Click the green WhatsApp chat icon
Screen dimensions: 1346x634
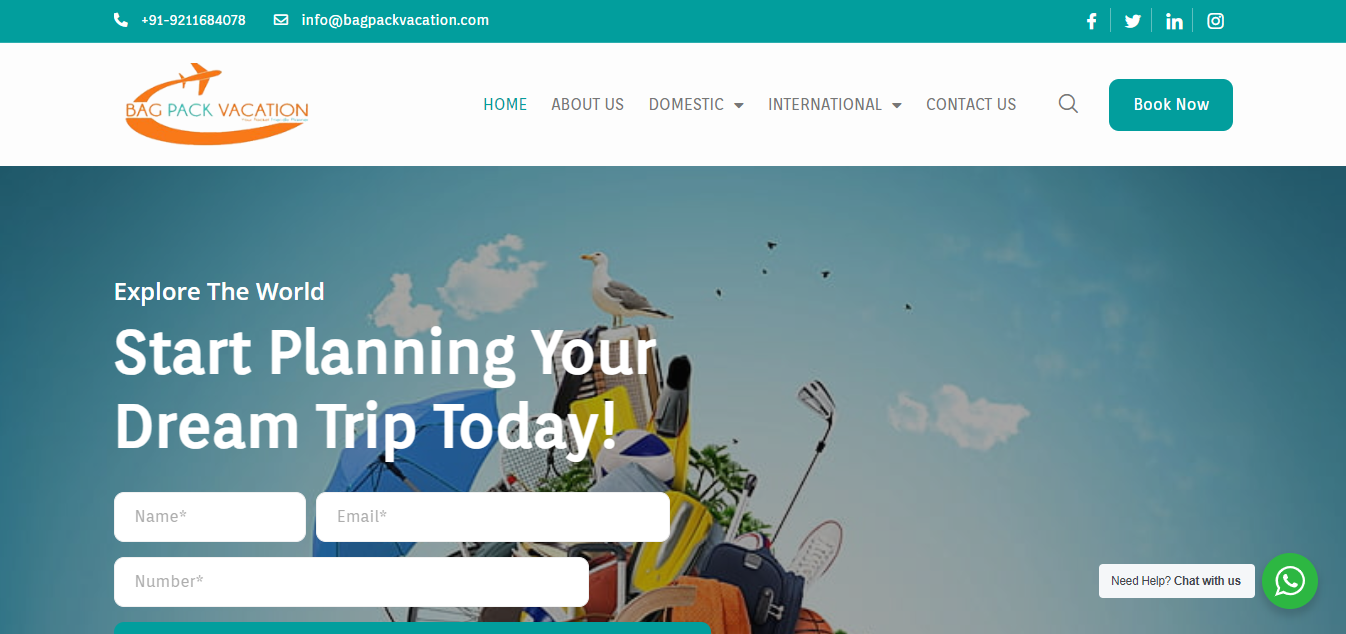pyautogui.click(x=1290, y=581)
